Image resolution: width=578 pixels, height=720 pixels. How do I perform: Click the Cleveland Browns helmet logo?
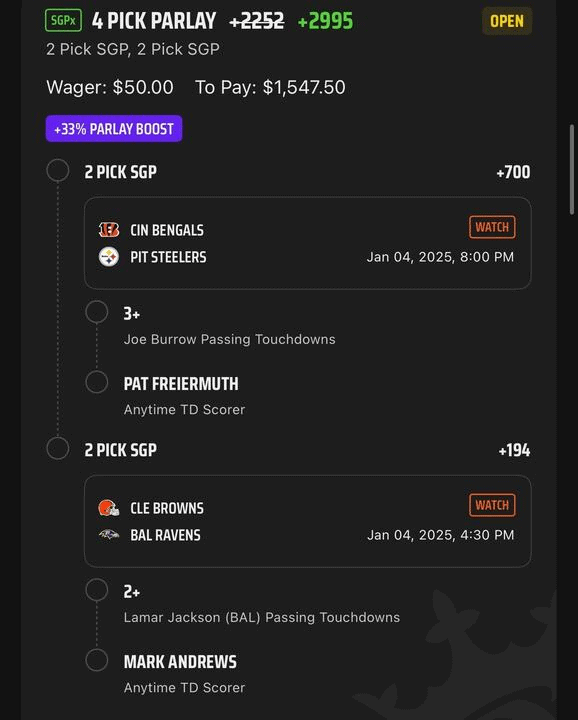tap(109, 508)
